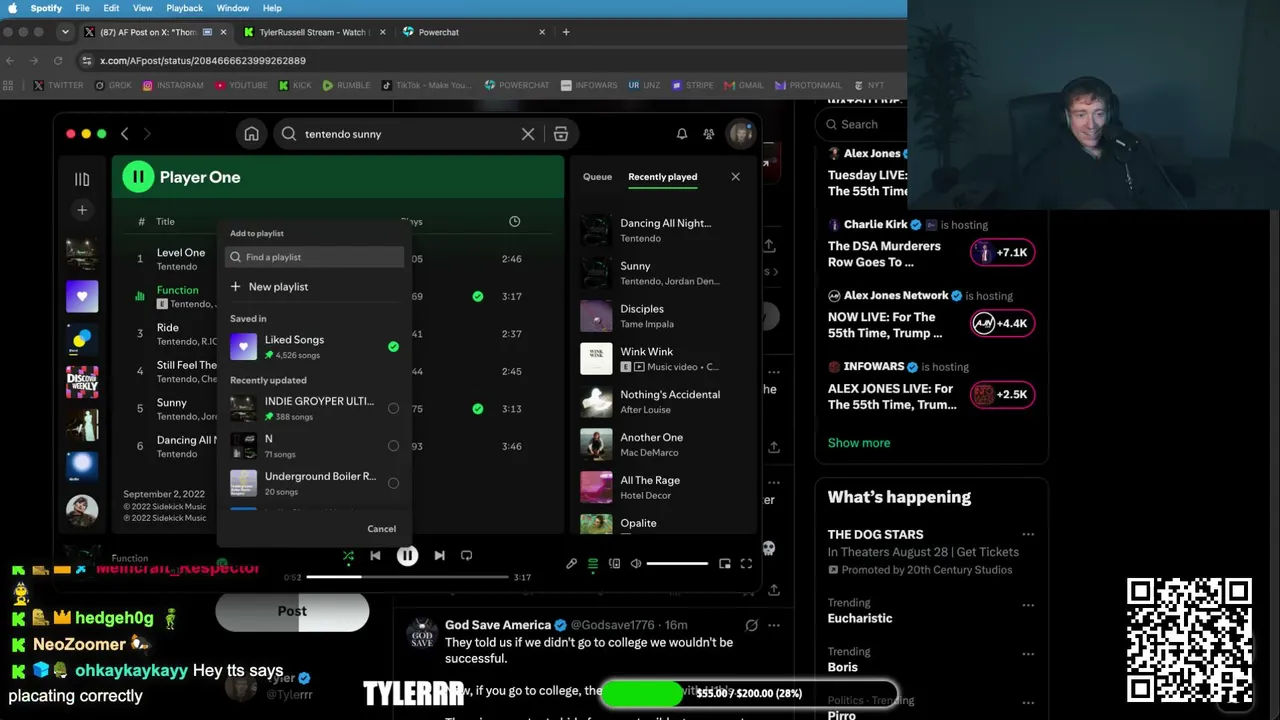Image resolution: width=1280 pixels, height=720 pixels.
Task: Open the Spotify menu bar item
Action: (x=46, y=8)
